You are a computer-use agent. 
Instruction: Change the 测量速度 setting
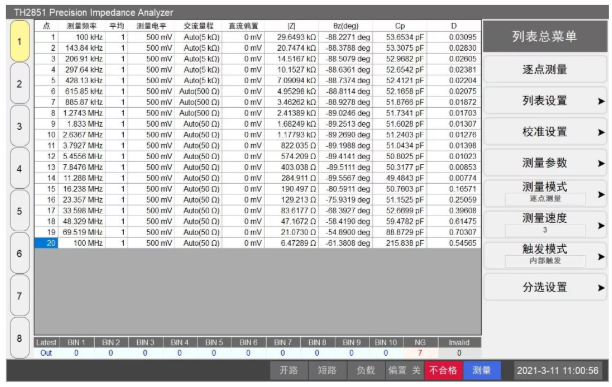545,224
